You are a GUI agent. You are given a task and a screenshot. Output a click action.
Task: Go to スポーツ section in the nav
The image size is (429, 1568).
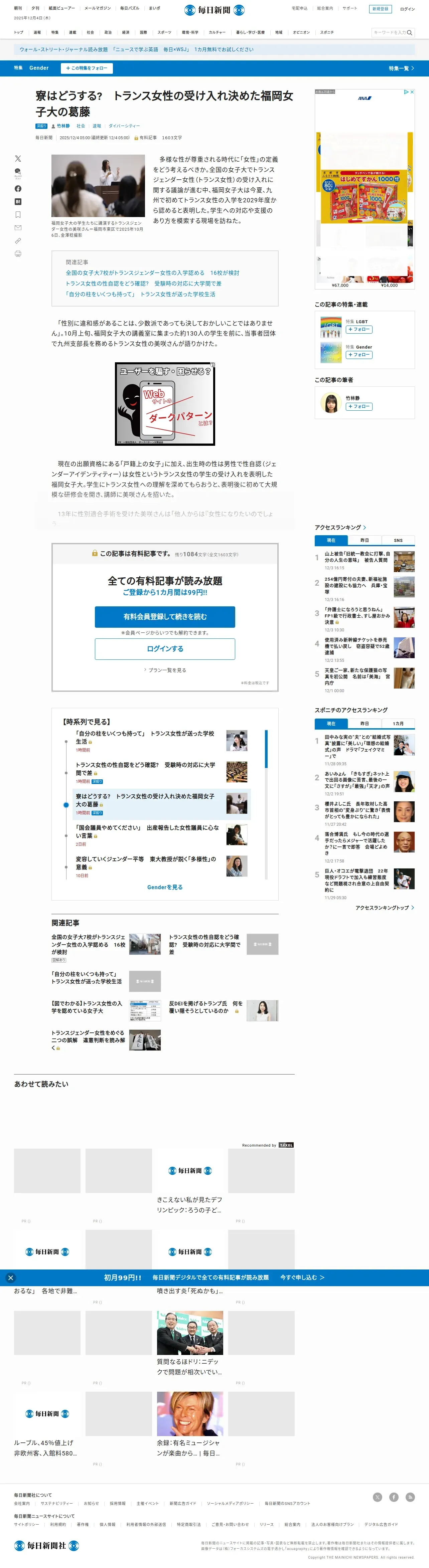tap(164, 32)
